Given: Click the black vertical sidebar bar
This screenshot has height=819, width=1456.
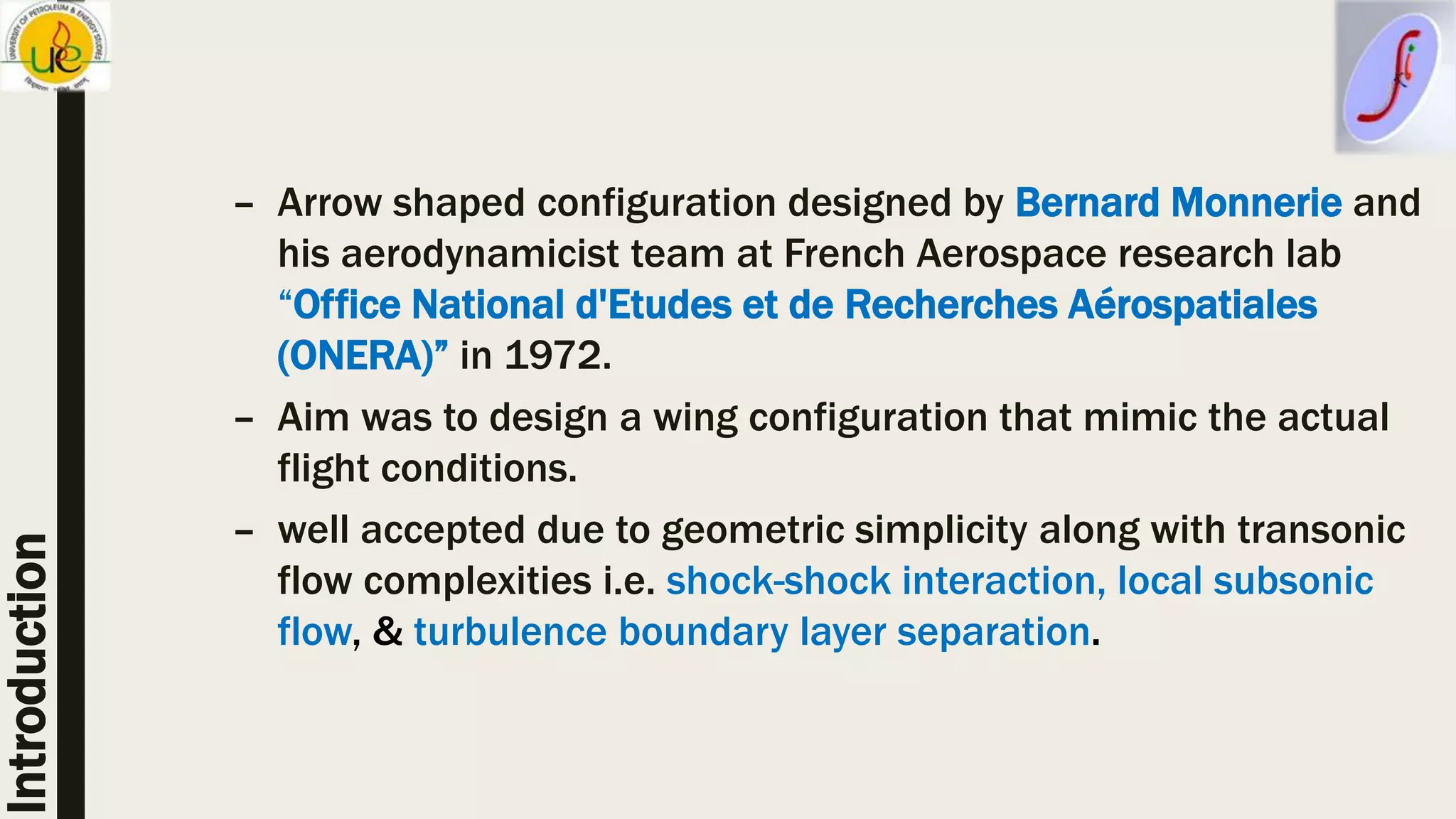Looking at the screenshot, I should [x=71, y=455].
